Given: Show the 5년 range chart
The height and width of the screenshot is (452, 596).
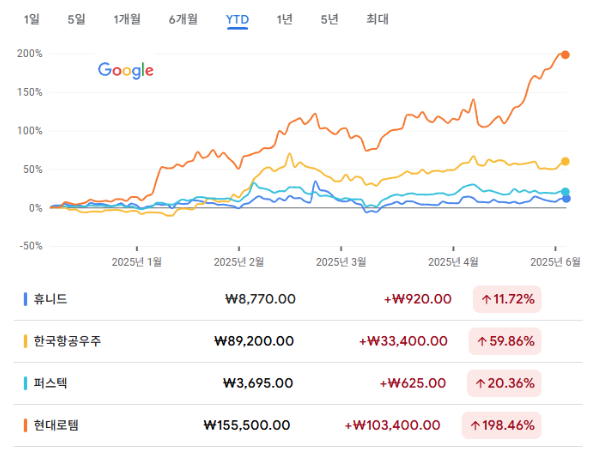Looking at the screenshot, I should (329, 19).
